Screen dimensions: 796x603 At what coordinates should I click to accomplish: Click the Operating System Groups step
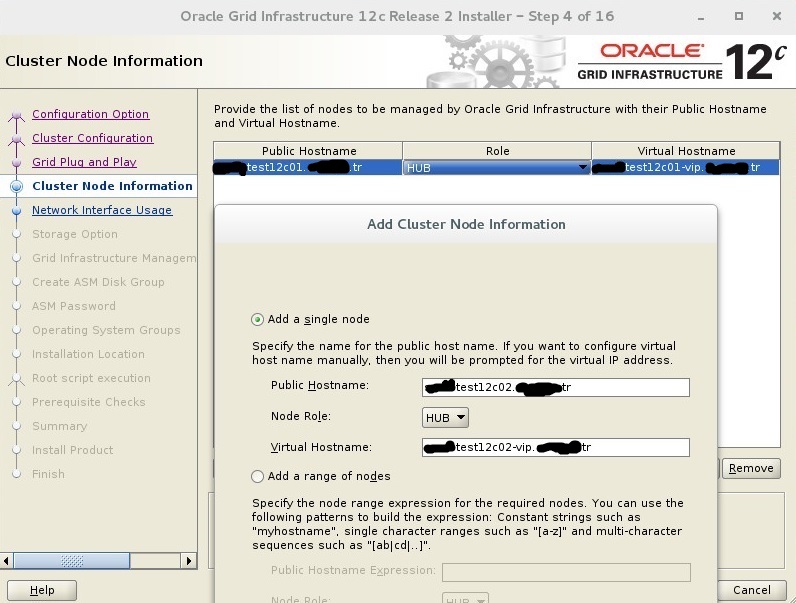tap(106, 330)
